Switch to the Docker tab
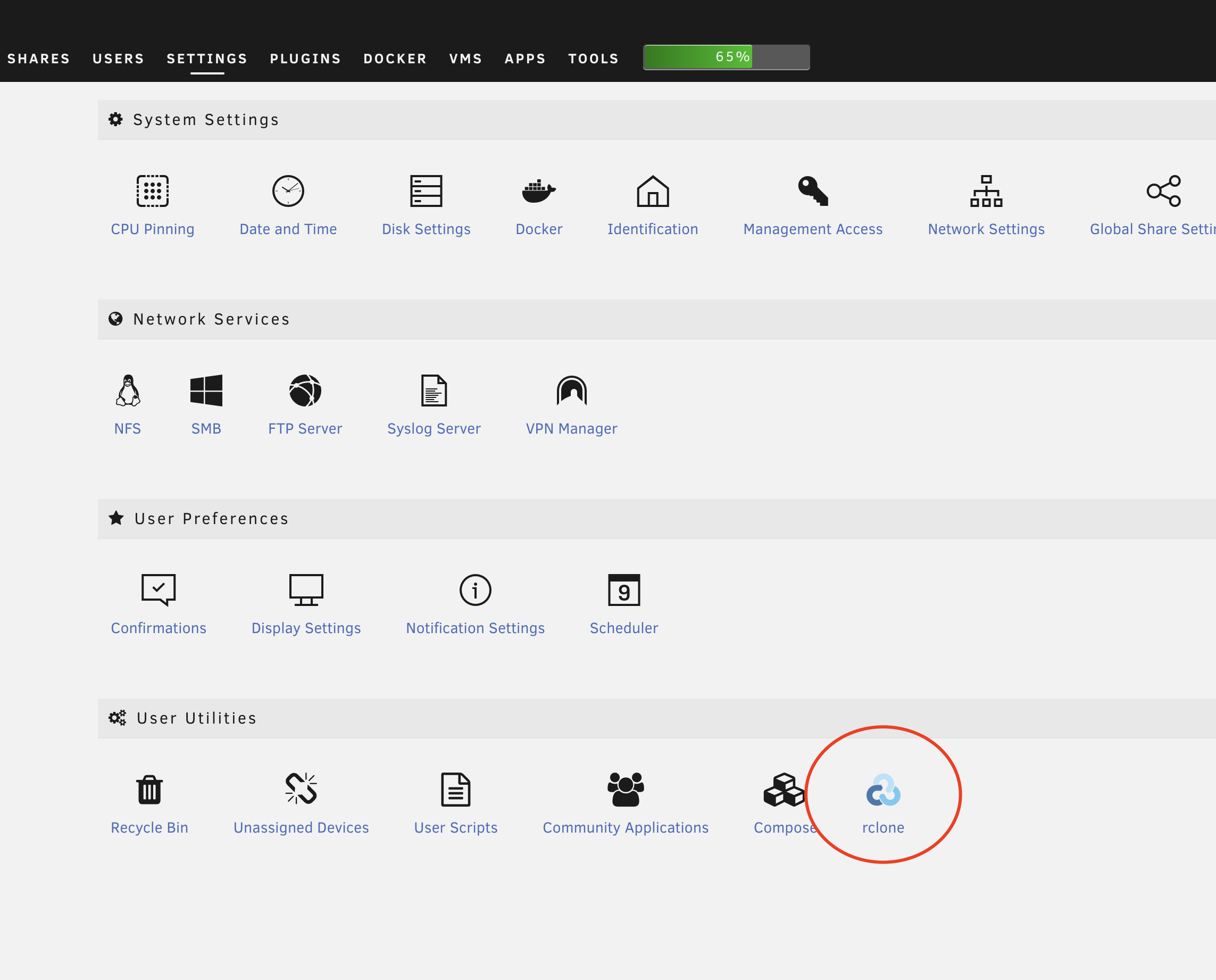Screen dimensions: 1216x980 tap(395, 59)
